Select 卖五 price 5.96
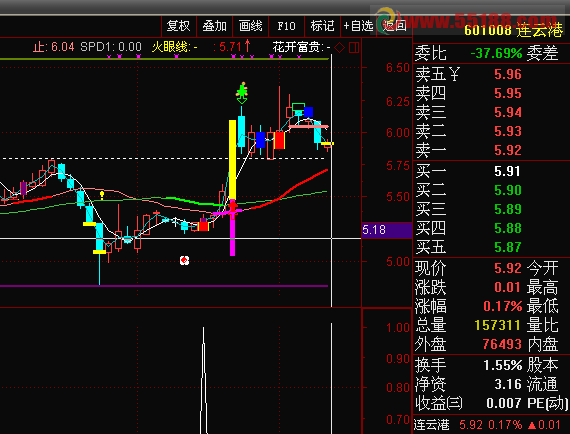The height and width of the screenshot is (434, 570). (508, 75)
